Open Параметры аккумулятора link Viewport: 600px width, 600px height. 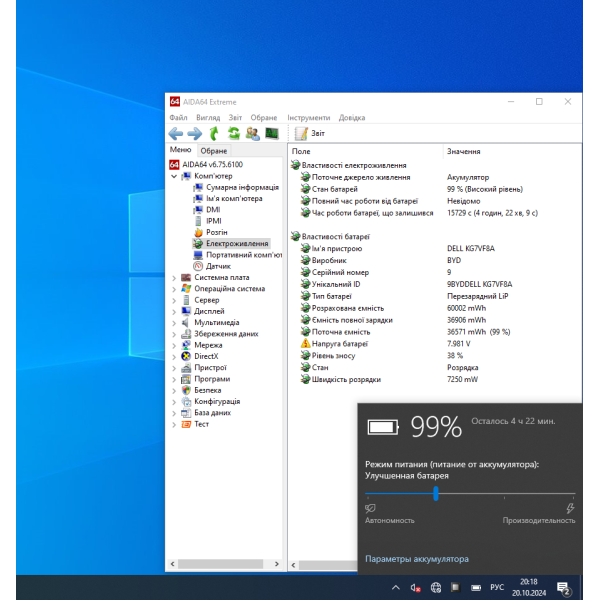coord(417,559)
